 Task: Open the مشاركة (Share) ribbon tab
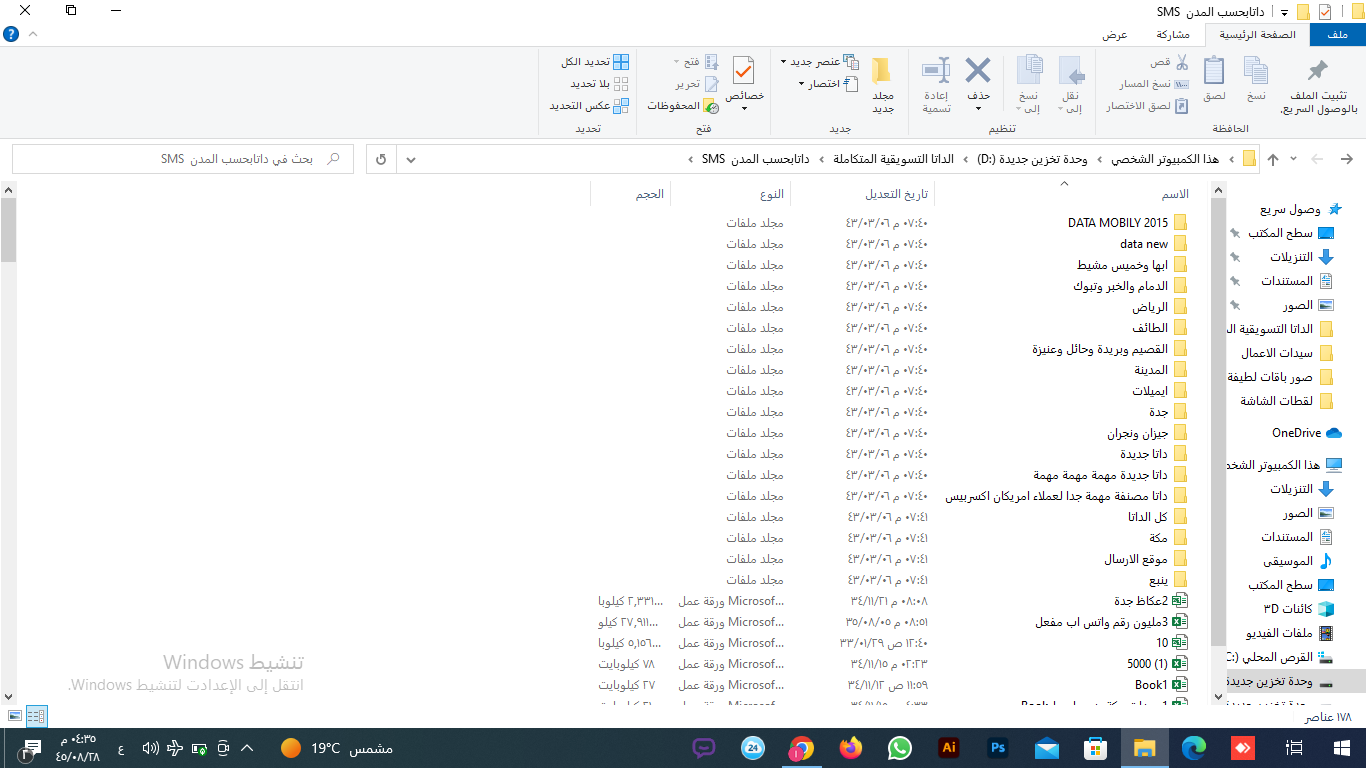click(x=1173, y=34)
